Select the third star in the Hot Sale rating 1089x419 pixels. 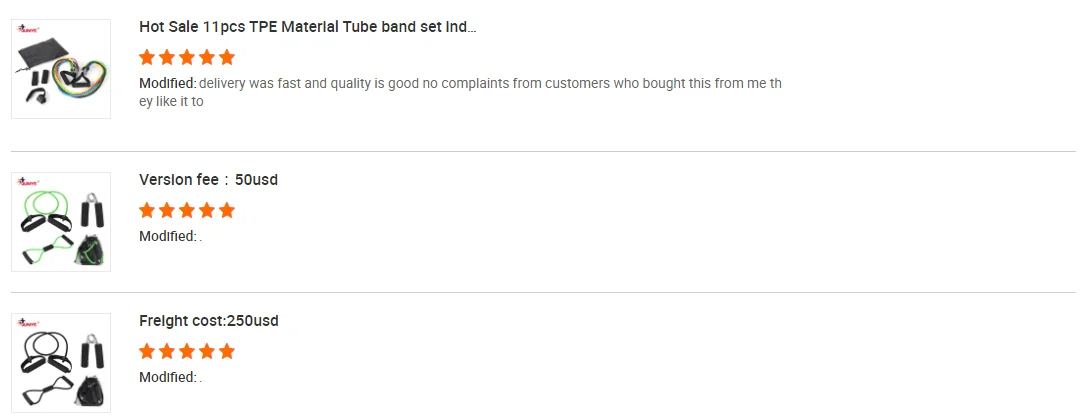tap(187, 57)
